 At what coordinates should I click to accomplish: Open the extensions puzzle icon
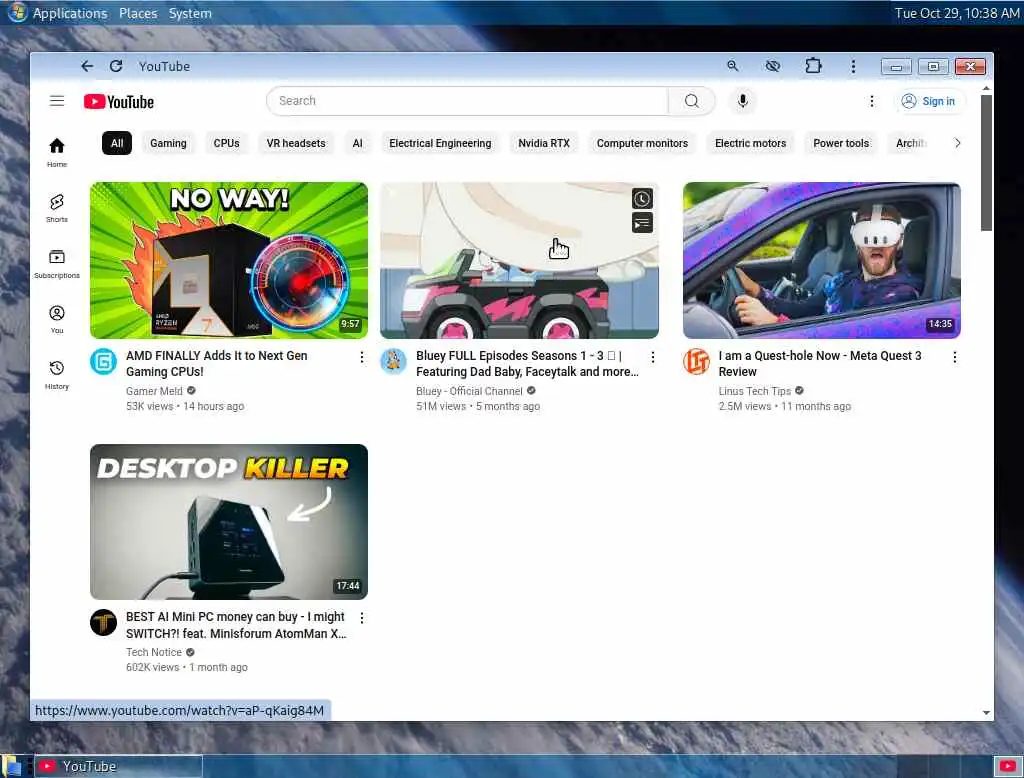coord(813,66)
